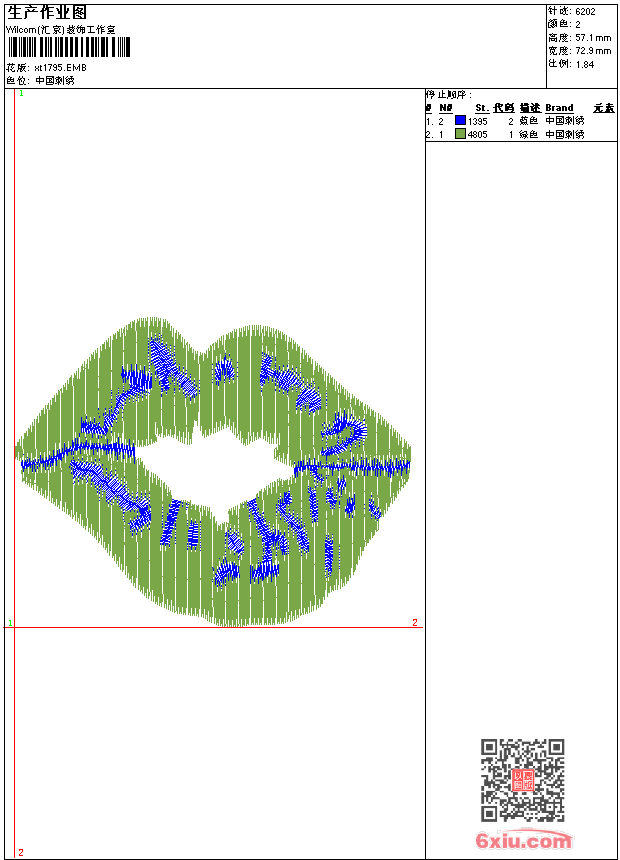This screenshot has width=620, height=860.
Task: Select stop sequence row with stitch count 1395
Action: (x=520, y=120)
